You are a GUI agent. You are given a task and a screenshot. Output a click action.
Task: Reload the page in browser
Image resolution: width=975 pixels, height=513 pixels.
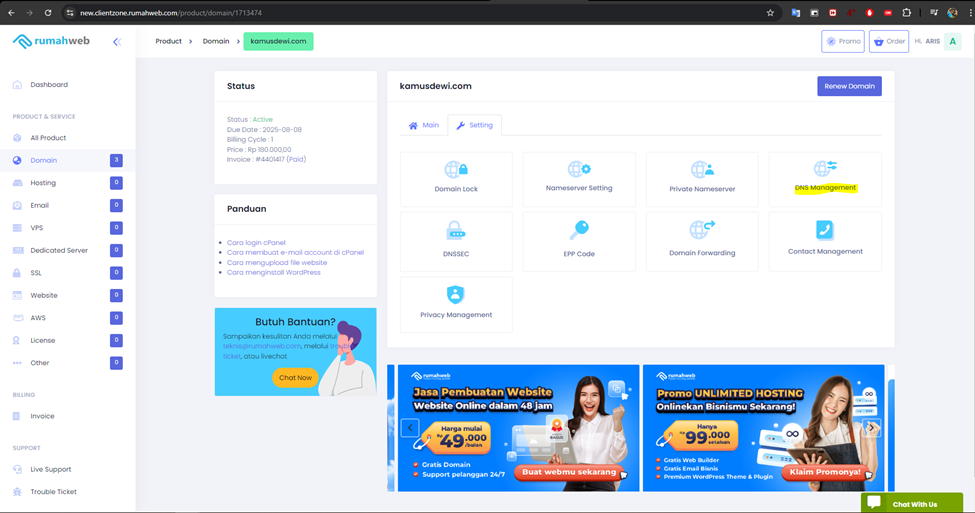(48, 12)
